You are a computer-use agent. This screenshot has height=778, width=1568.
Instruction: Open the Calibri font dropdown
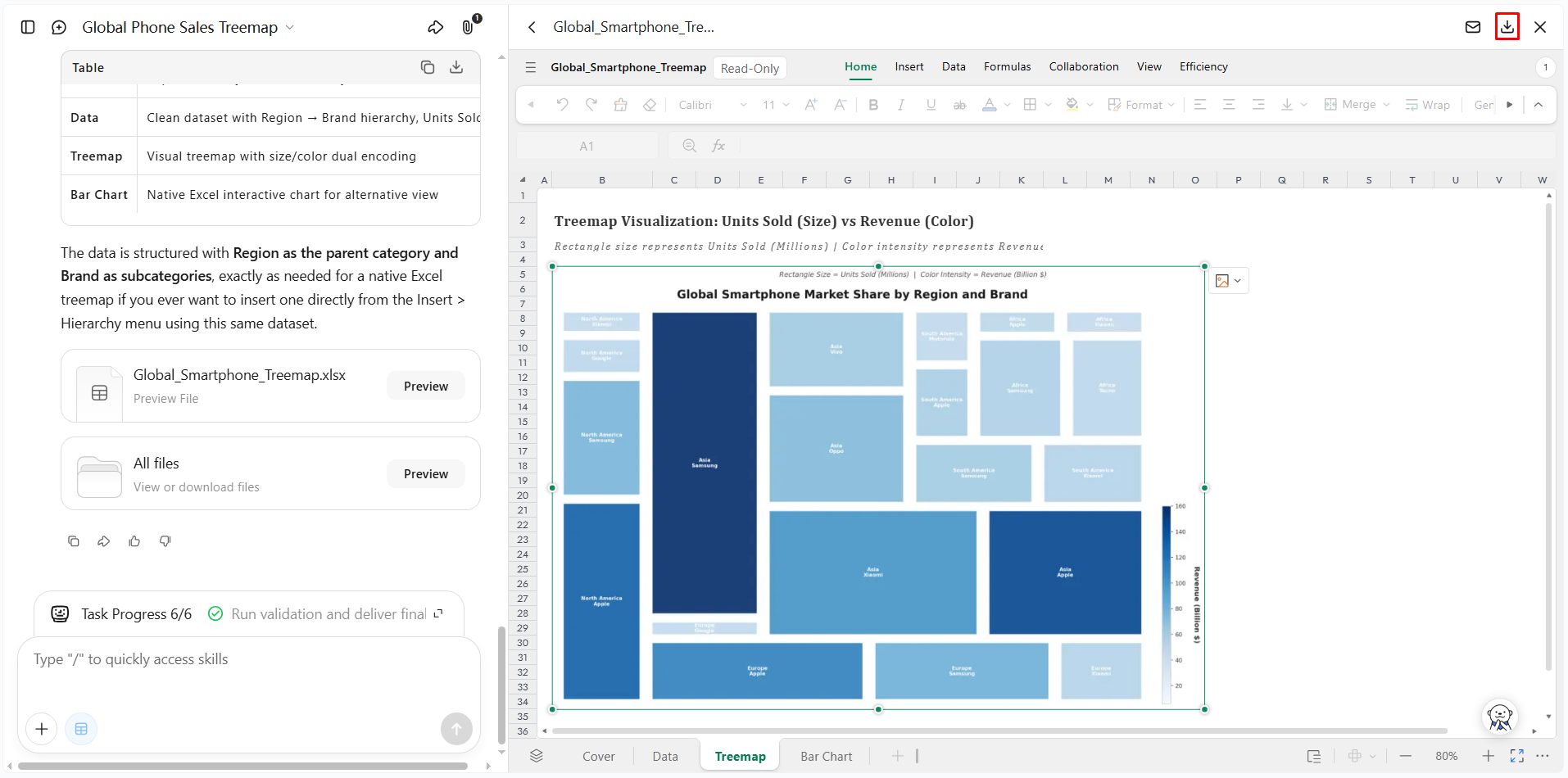pos(713,105)
